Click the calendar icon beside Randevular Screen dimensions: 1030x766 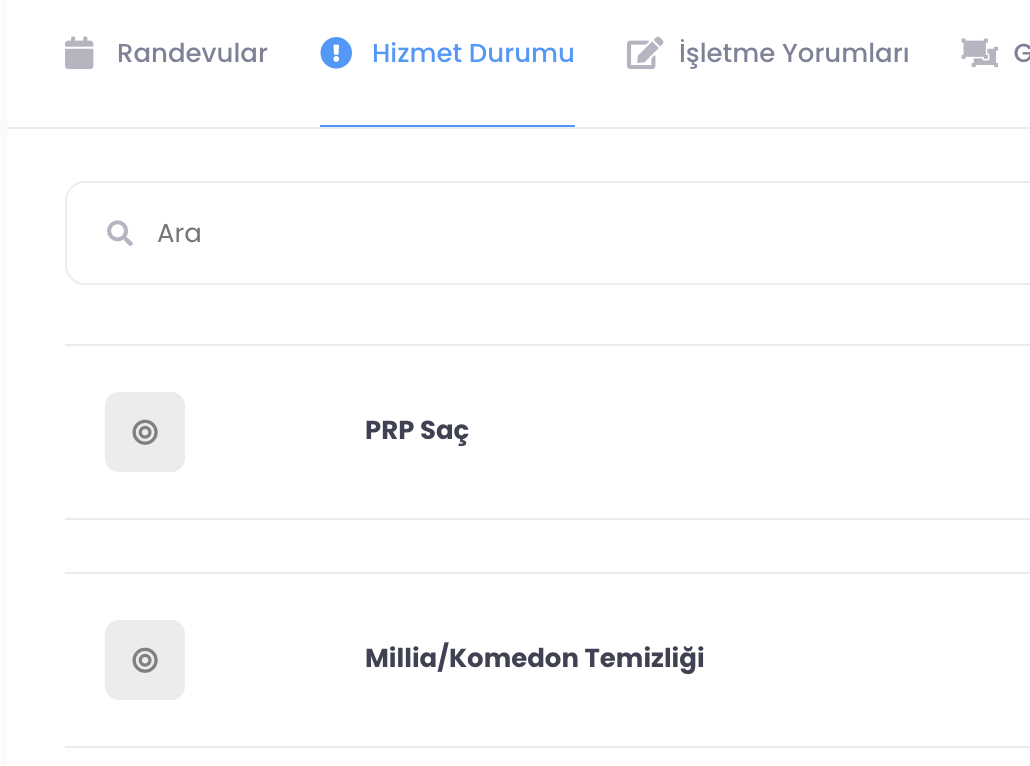(x=79, y=53)
